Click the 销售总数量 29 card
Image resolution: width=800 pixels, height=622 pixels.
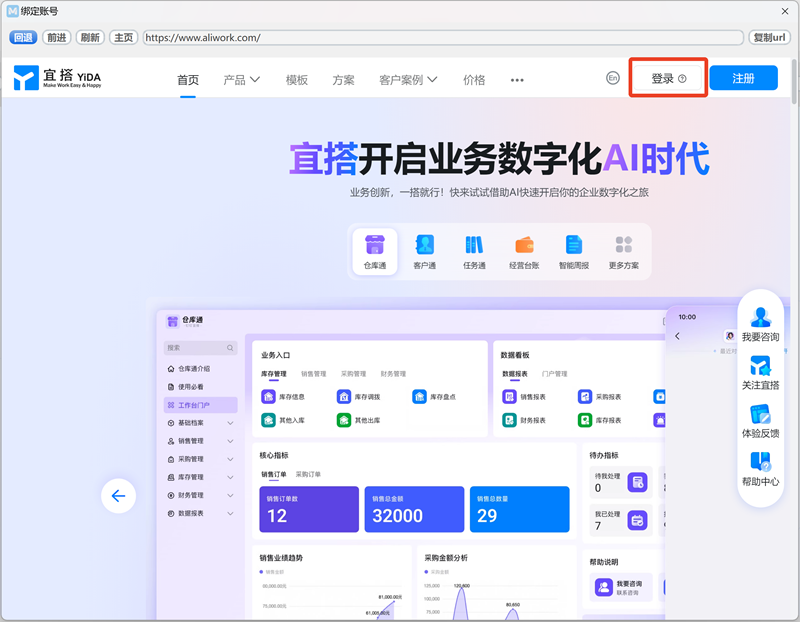[x=519, y=509]
